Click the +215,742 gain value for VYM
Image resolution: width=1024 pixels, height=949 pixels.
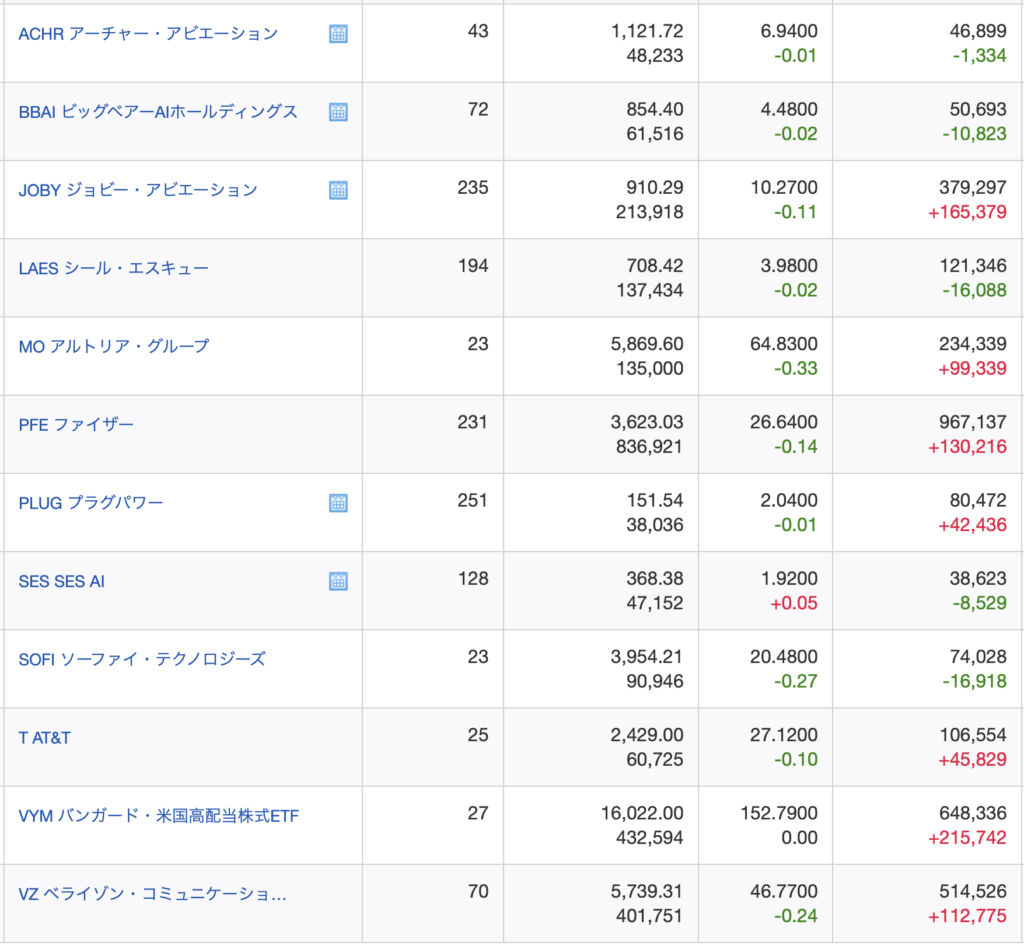click(967, 838)
